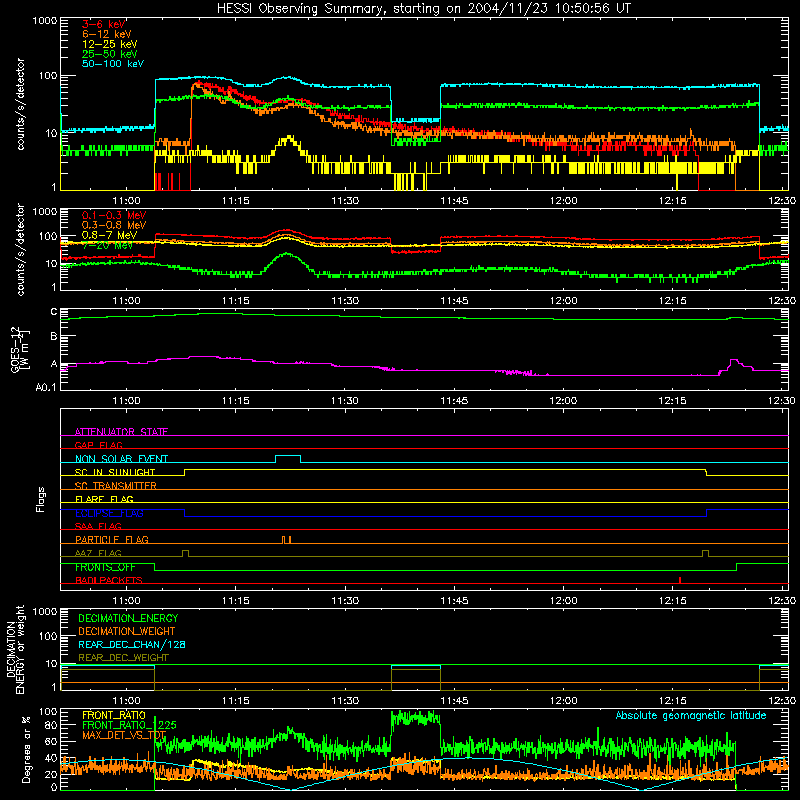Click the A0.1 tick label on GOES axis
The width and height of the screenshot is (800, 800).
tap(46, 387)
